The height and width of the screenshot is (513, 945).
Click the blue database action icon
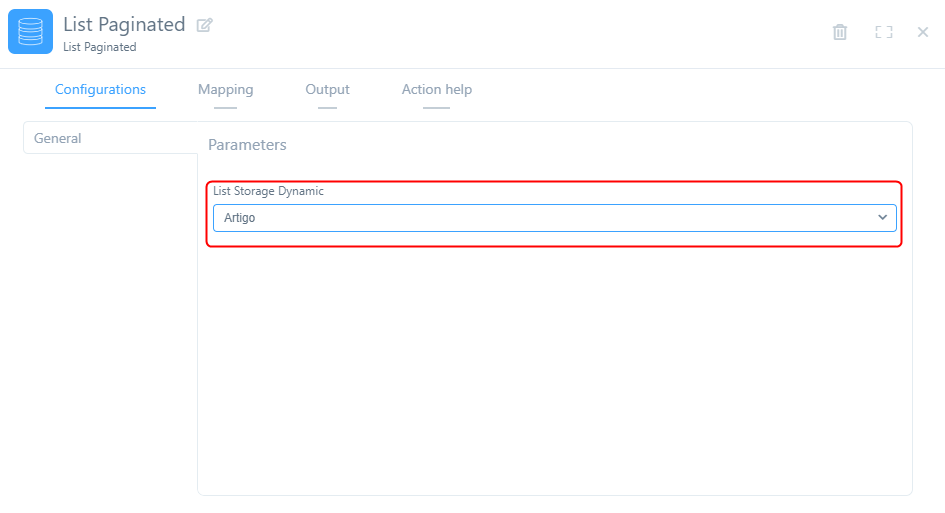coord(30,31)
